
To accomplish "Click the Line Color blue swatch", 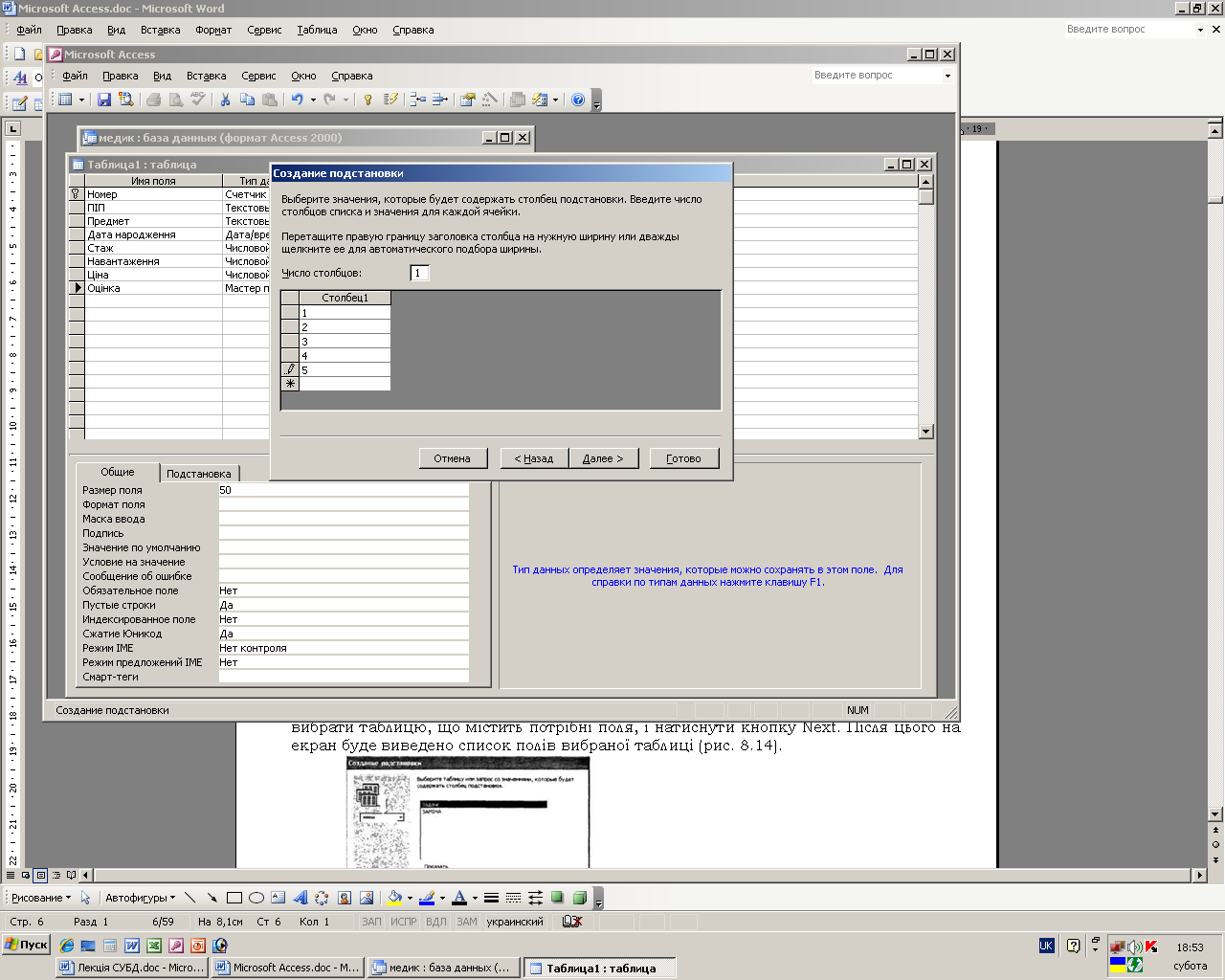I will tap(427, 898).
